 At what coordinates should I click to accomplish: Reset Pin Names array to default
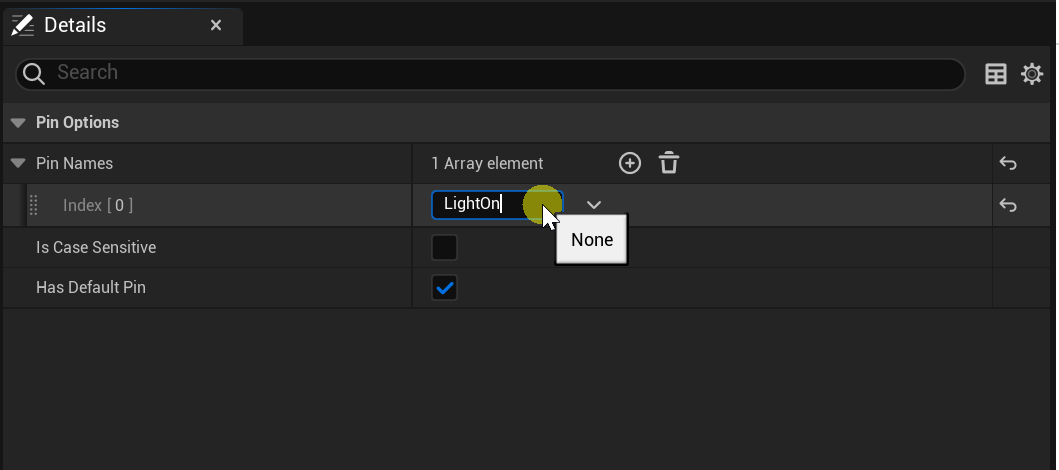(x=1008, y=164)
